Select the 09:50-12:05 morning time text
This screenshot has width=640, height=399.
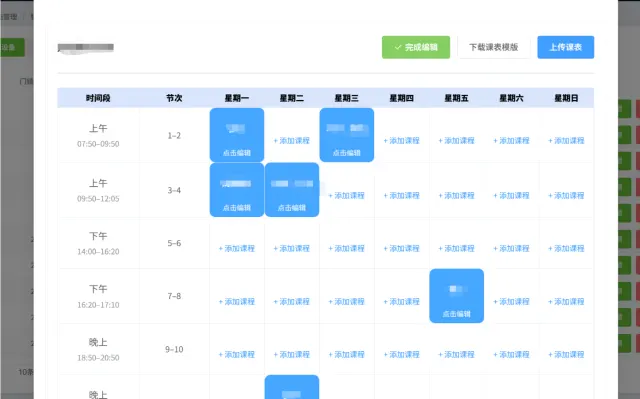point(98,199)
